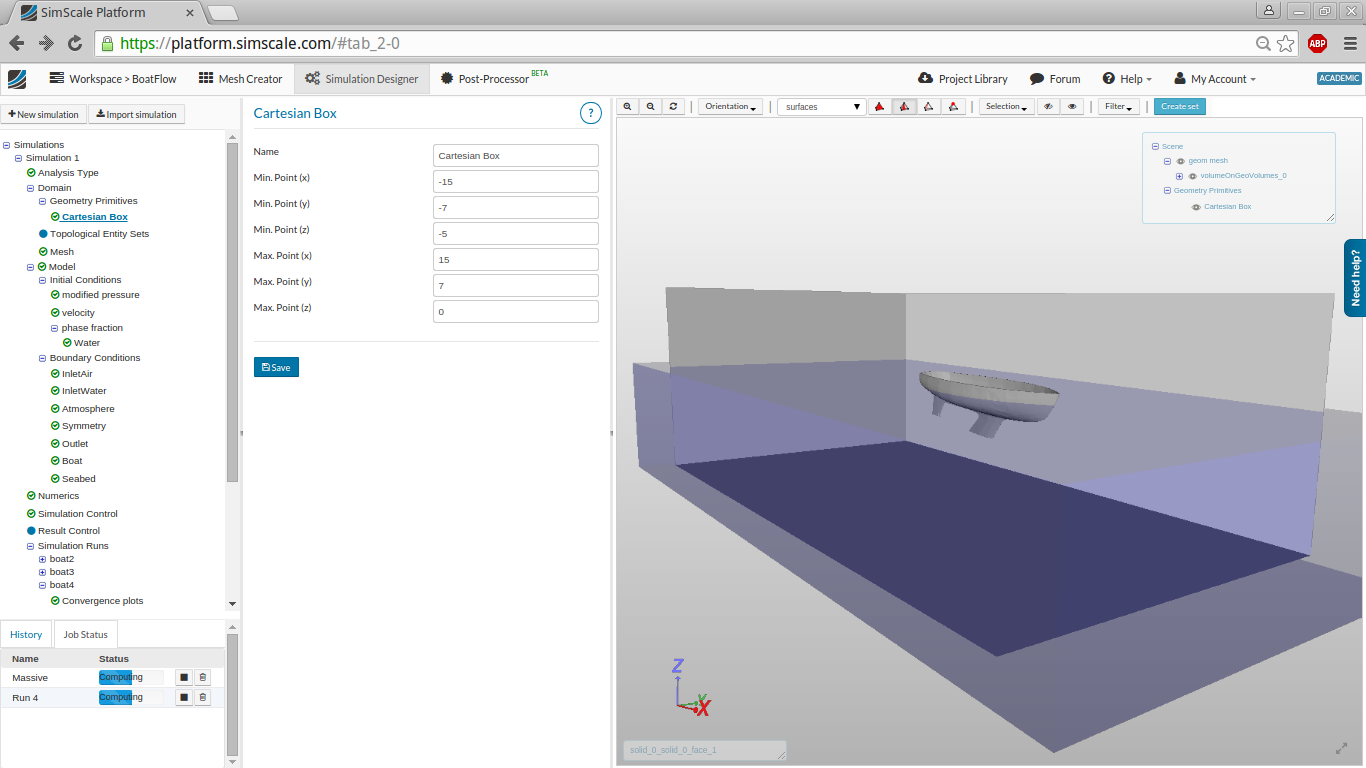The width and height of the screenshot is (1366, 768).
Task: Click the Create set button
Action: (x=1180, y=107)
